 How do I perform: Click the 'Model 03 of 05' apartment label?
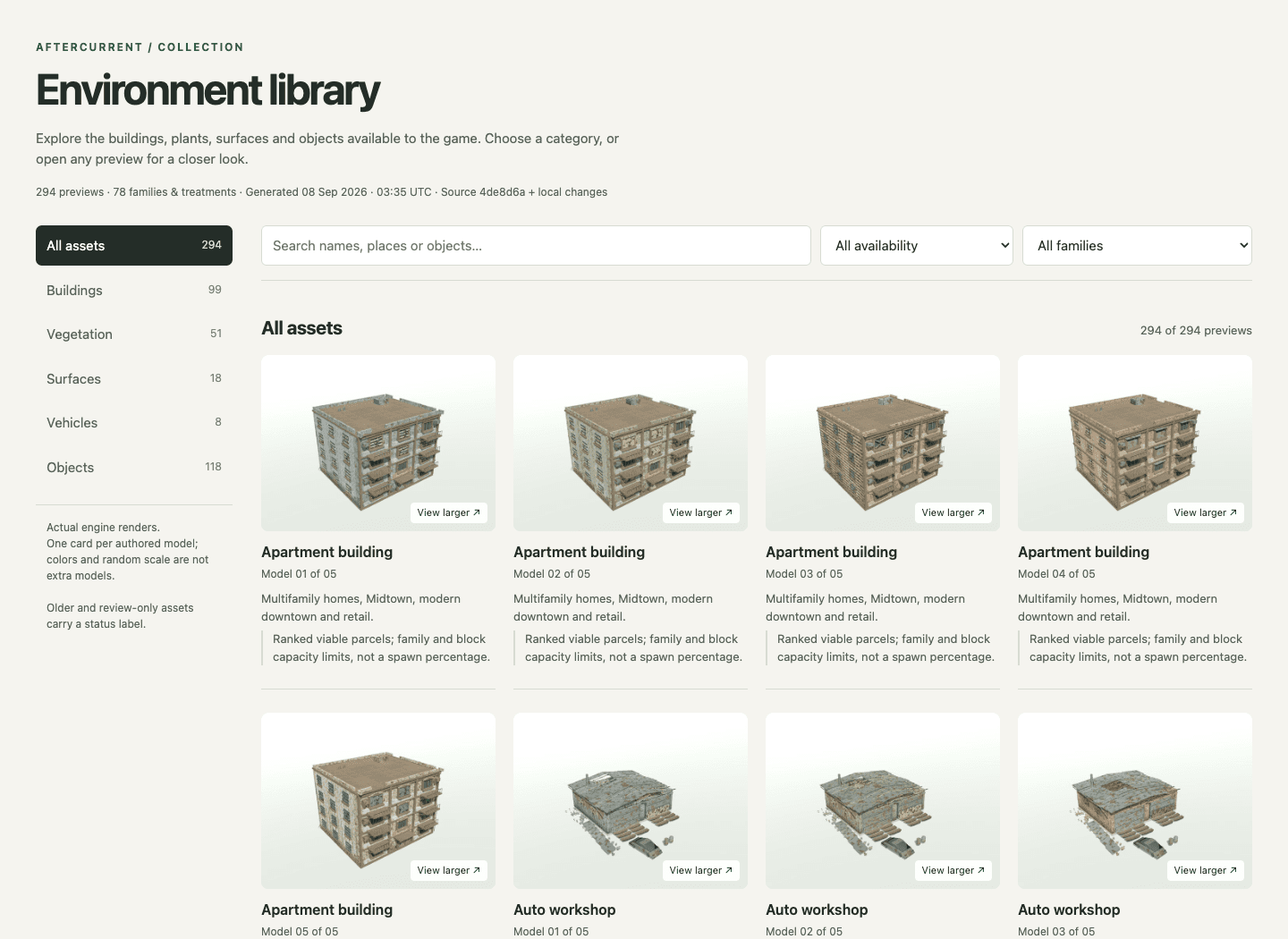(804, 574)
